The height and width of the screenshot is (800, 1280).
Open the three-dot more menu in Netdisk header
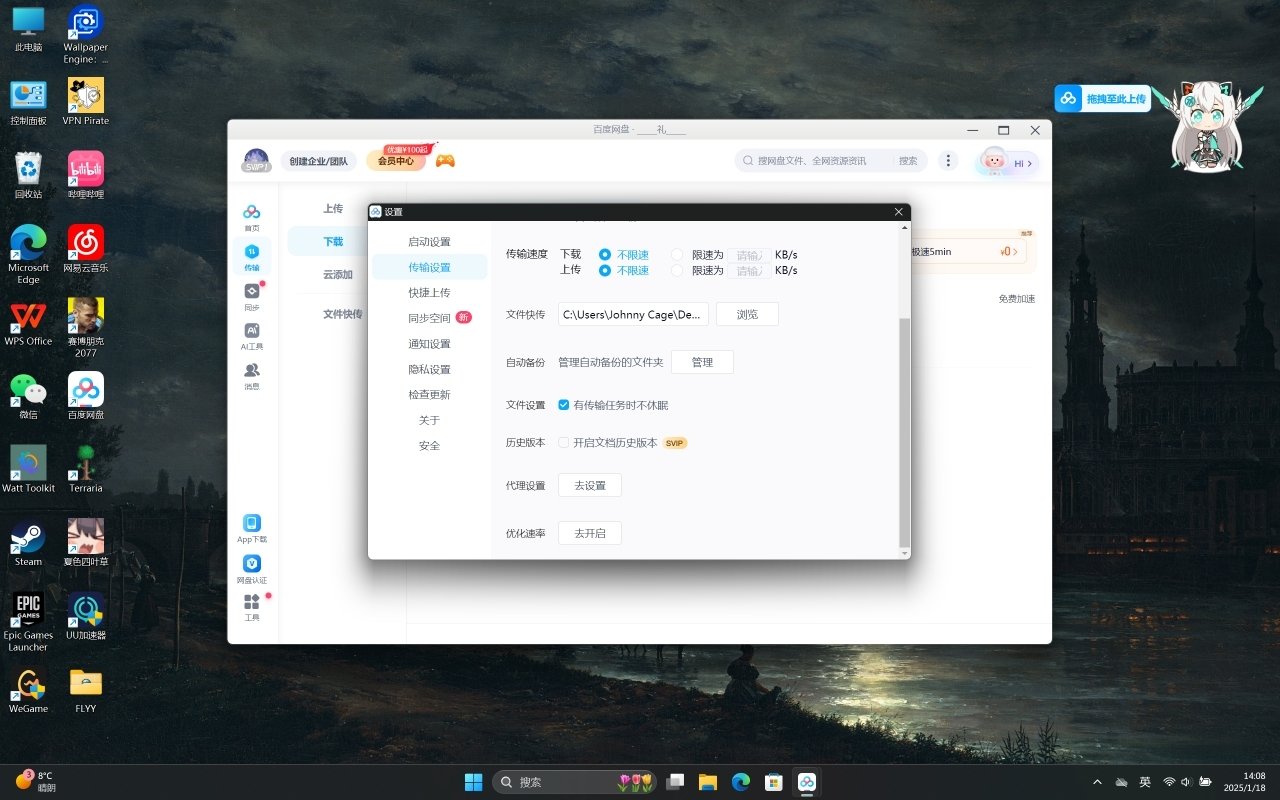coord(949,161)
